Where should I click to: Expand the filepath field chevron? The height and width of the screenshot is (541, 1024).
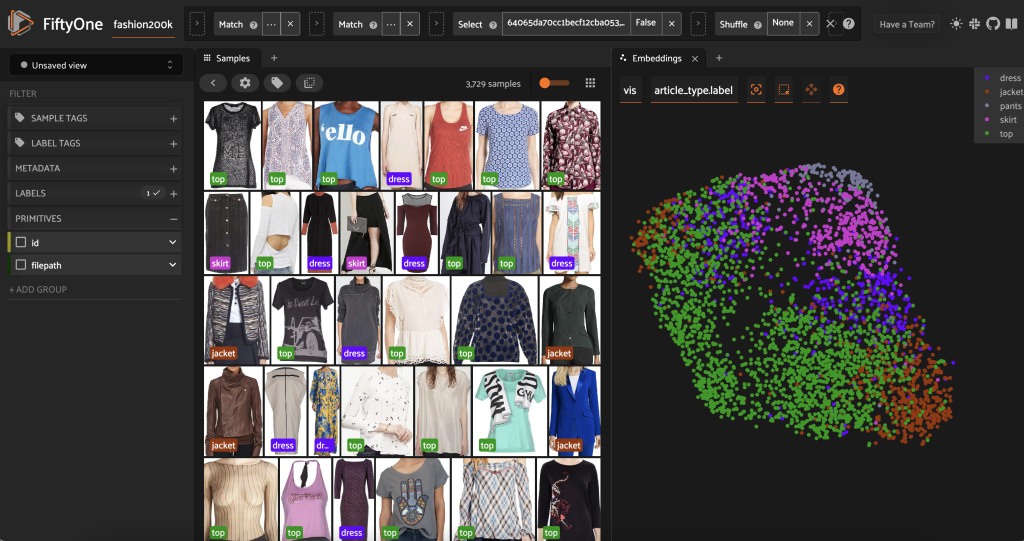click(173, 265)
